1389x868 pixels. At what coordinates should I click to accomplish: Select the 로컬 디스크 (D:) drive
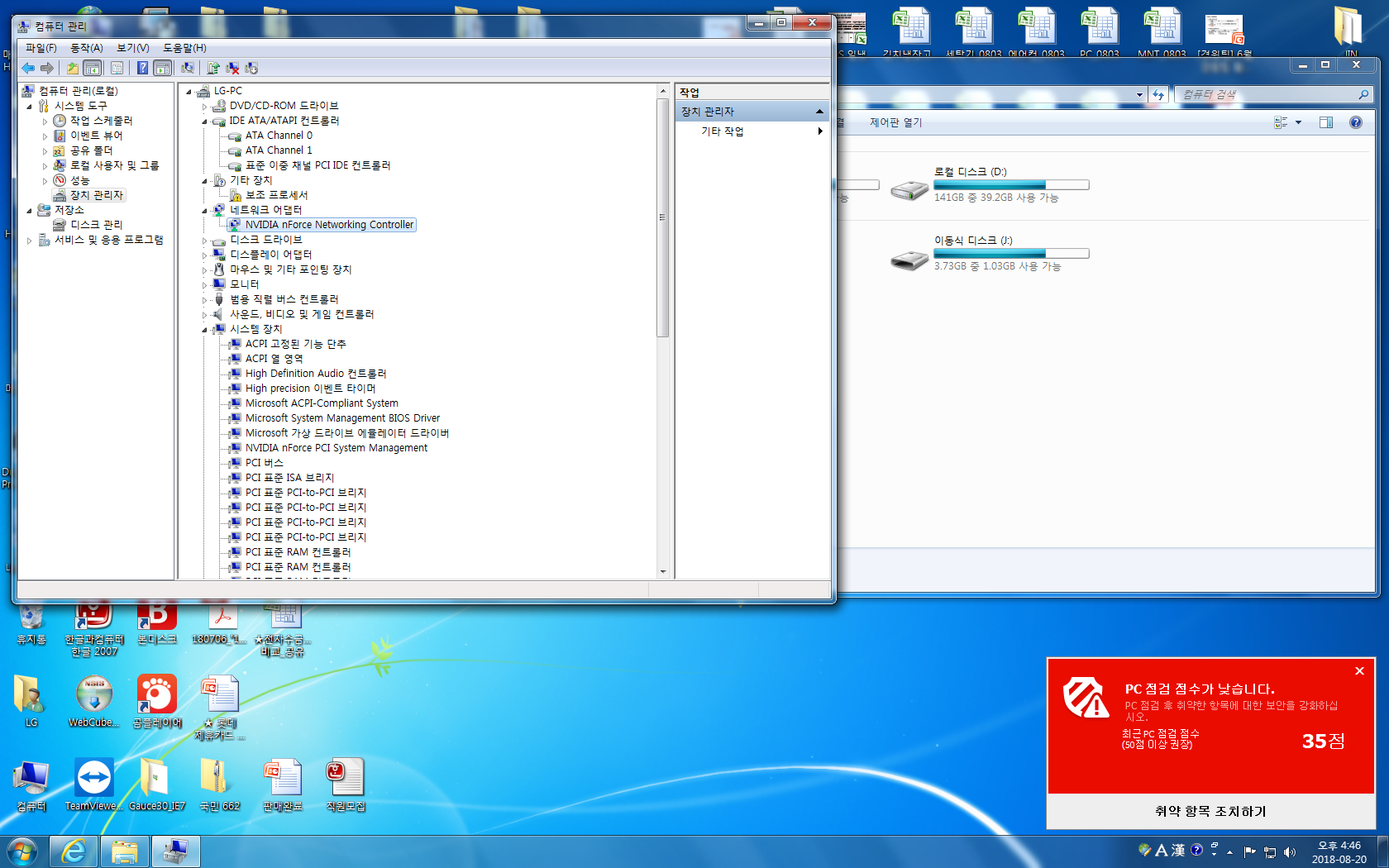pos(990,184)
